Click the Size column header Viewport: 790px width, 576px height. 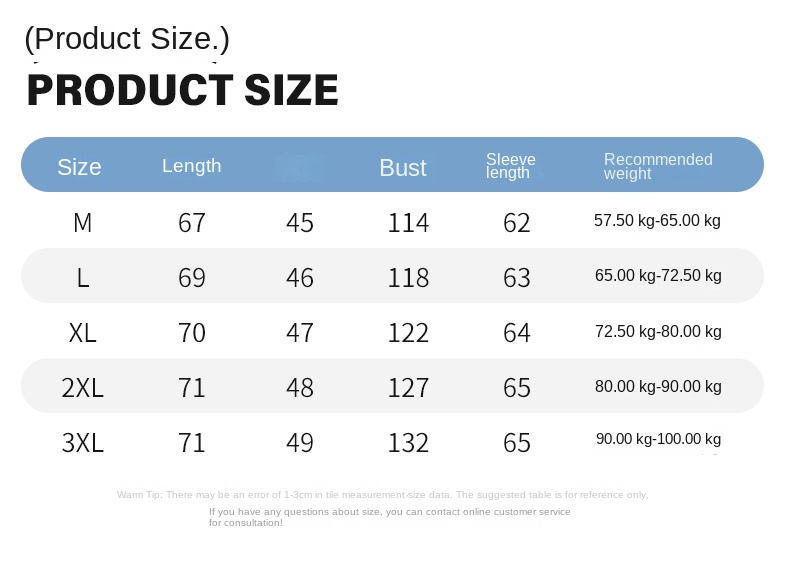79,167
